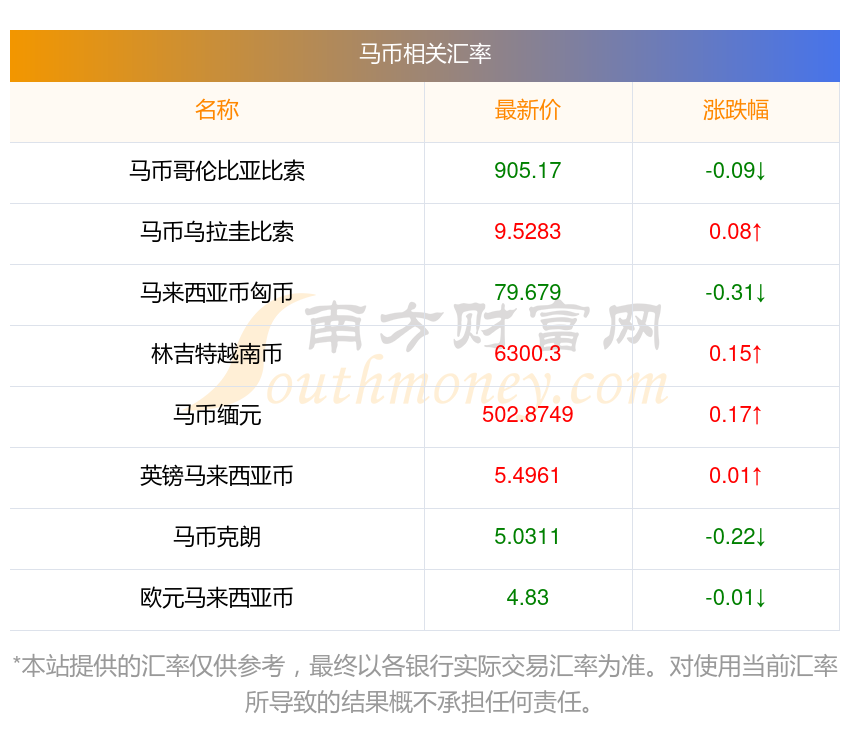This screenshot has height=733, width=850.
Task: Click the disclaimer text below the table
Action: [x=425, y=684]
